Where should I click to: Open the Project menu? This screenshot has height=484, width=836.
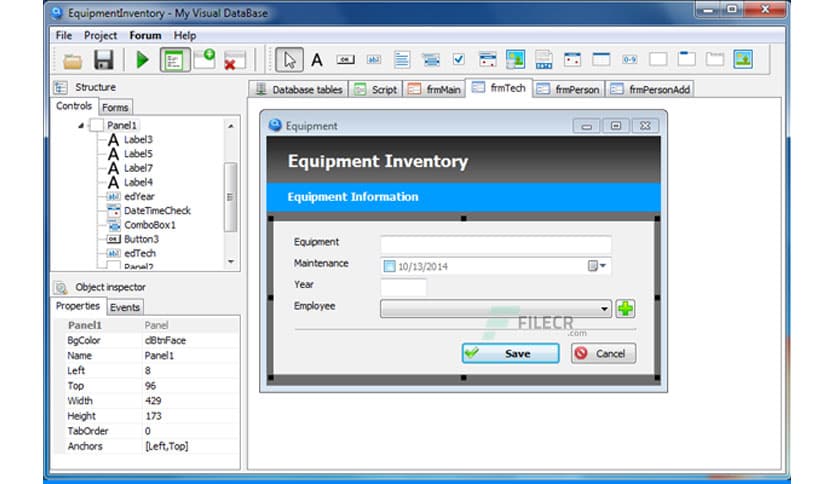(102, 36)
